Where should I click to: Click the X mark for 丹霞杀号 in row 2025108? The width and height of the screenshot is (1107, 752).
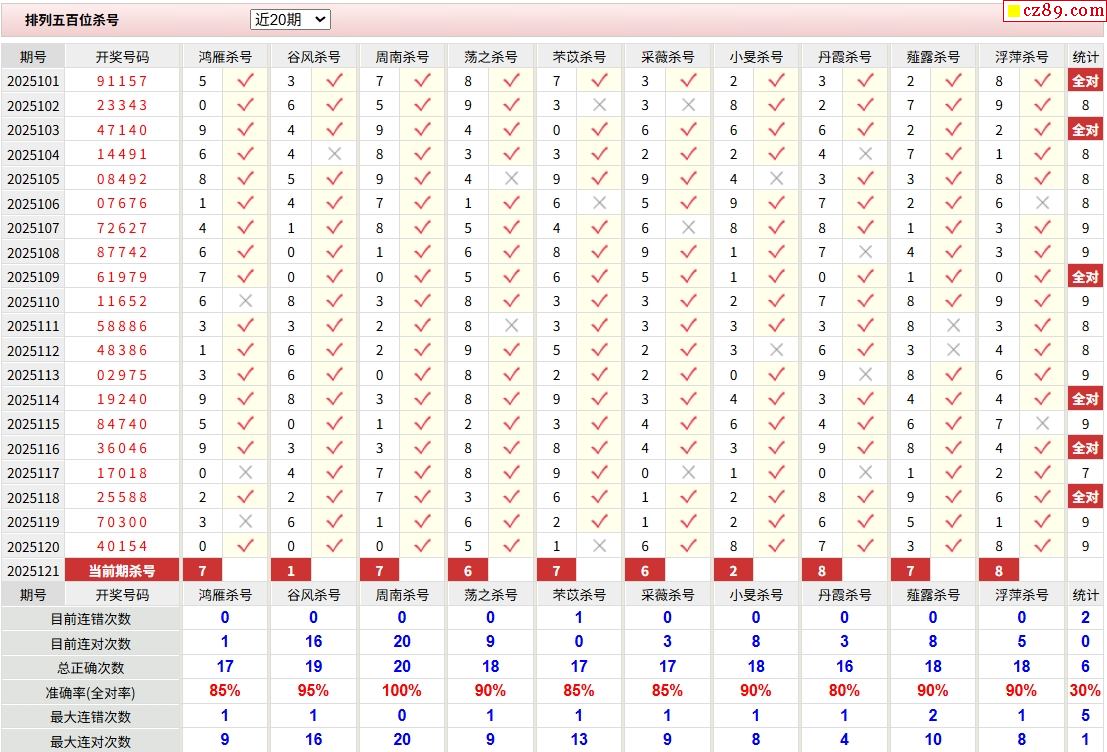pos(866,252)
